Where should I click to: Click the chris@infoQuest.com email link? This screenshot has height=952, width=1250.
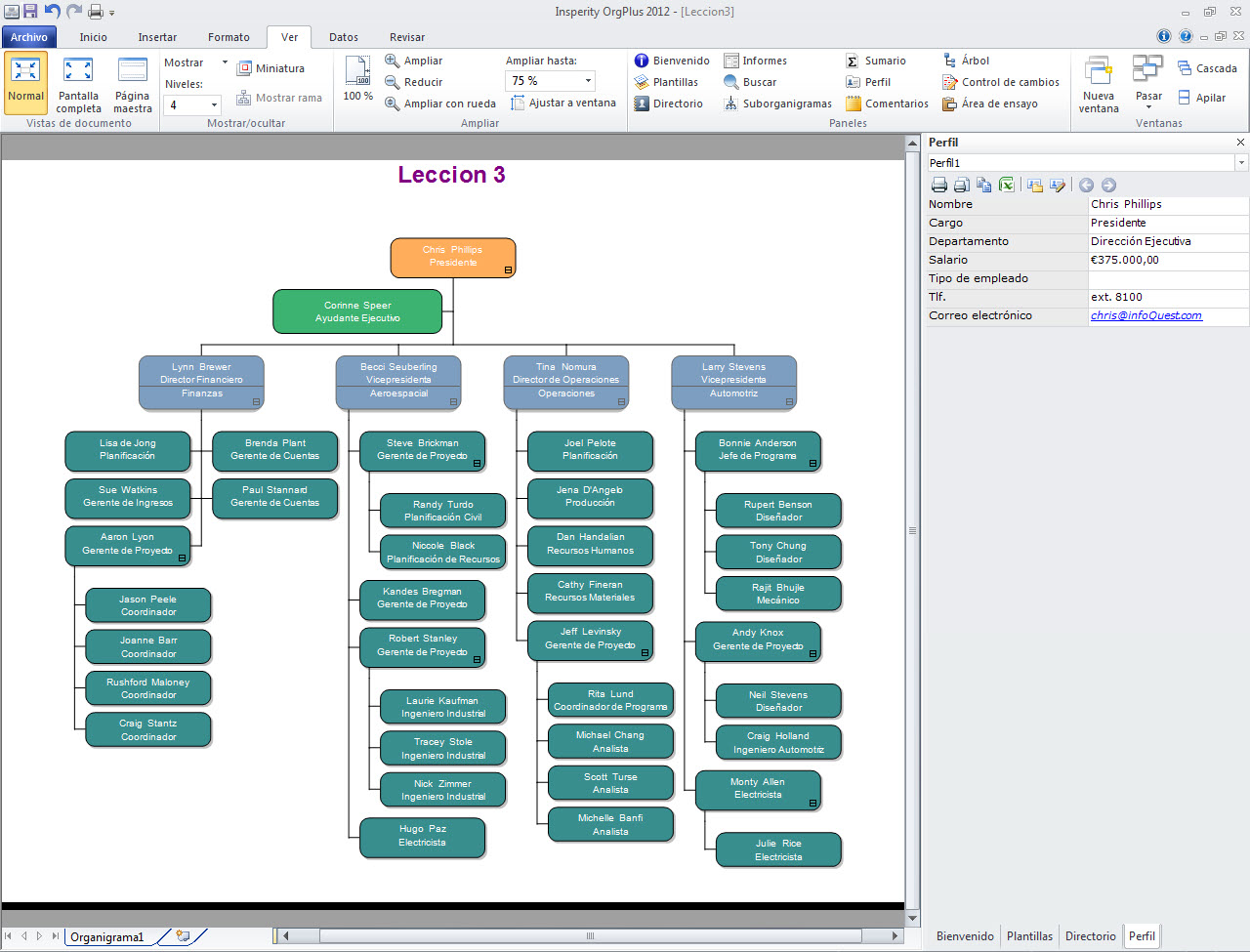coord(1146,315)
